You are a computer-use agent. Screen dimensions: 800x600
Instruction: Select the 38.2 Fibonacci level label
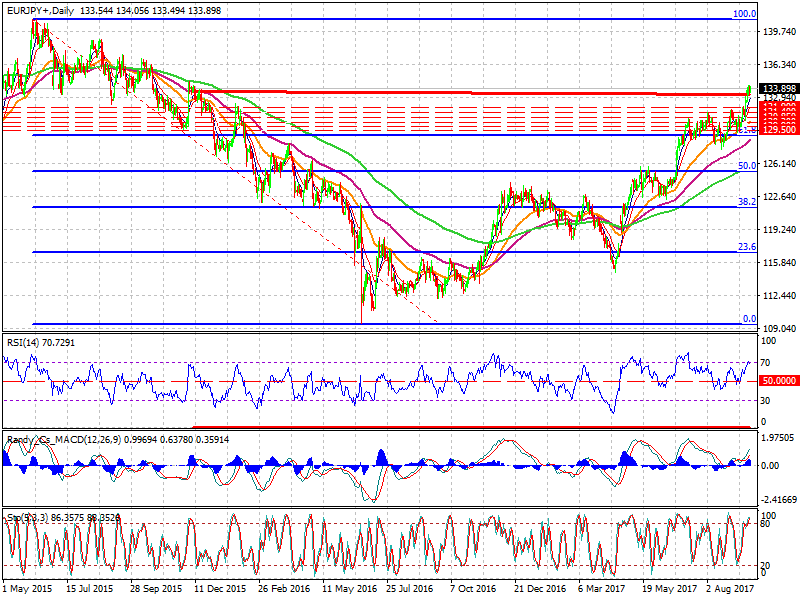[746, 202]
